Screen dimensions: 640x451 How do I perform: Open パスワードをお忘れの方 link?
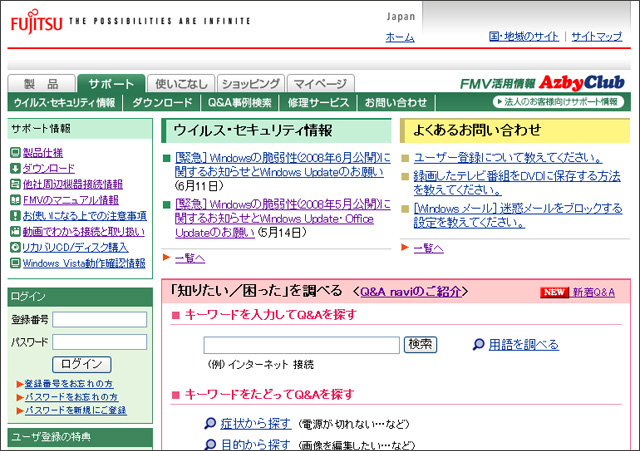(x=72, y=397)
